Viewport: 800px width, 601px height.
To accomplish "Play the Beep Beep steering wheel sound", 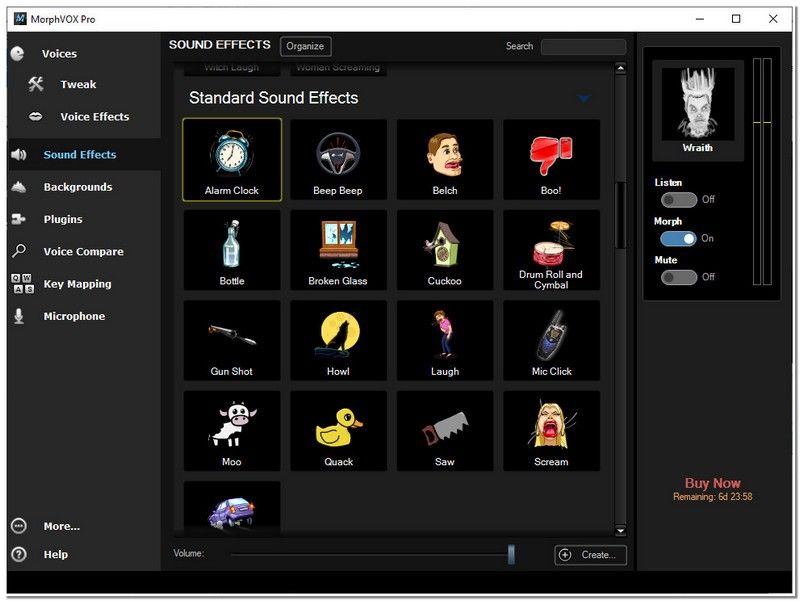I will tap(338, 160).
